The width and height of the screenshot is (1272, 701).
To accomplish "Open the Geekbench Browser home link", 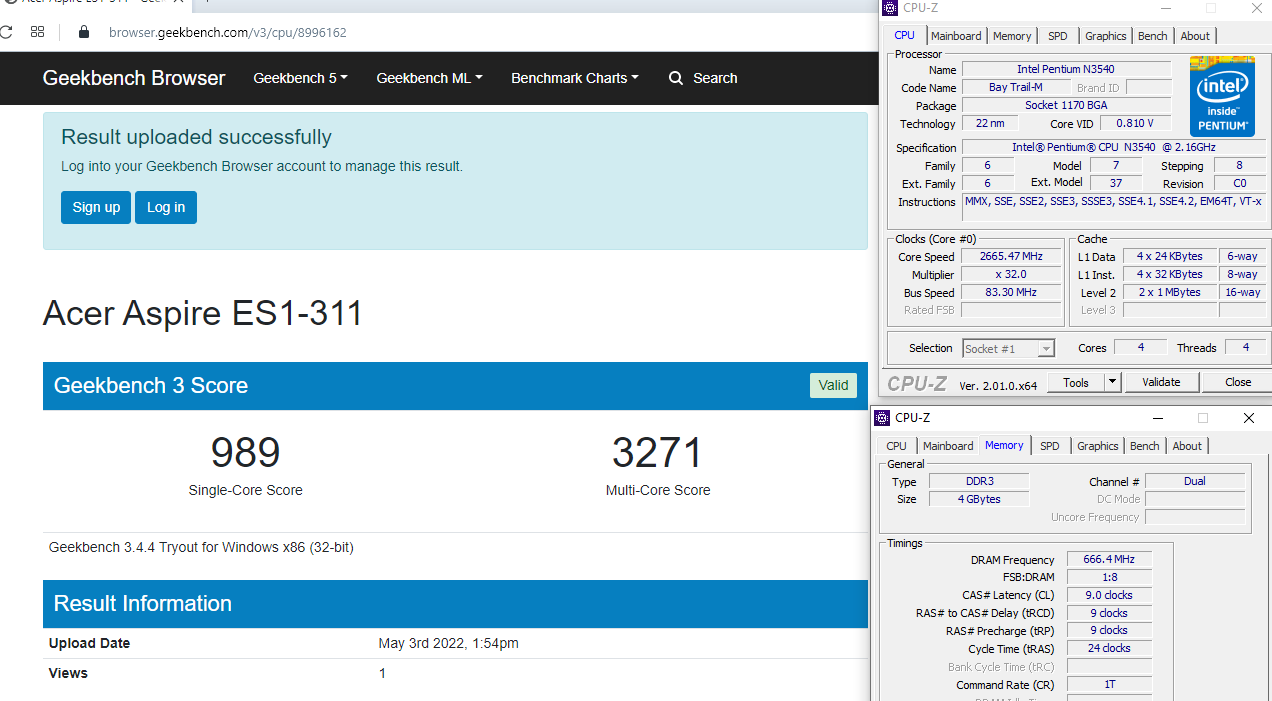I will [134, 78].
